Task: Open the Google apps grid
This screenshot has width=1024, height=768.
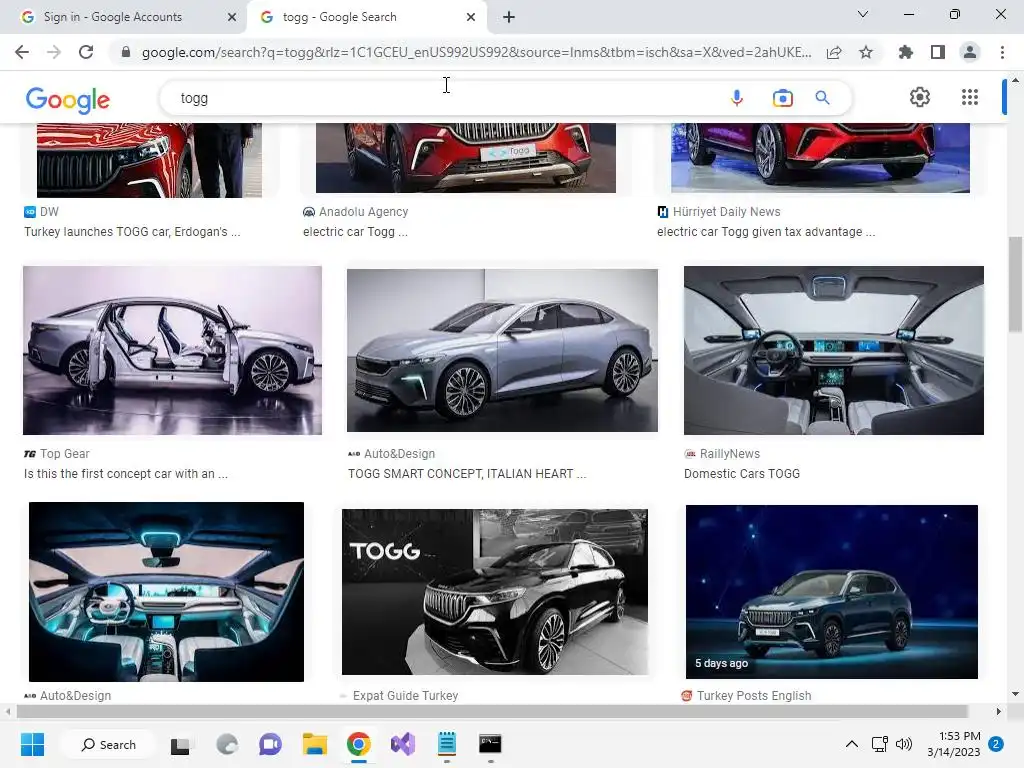Action: tap(970, 97)
